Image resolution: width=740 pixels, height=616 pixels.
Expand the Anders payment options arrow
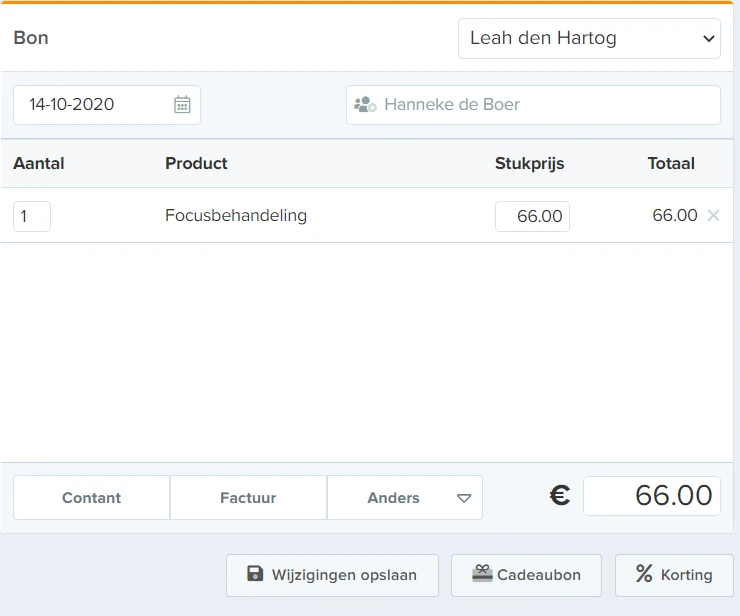464,498
